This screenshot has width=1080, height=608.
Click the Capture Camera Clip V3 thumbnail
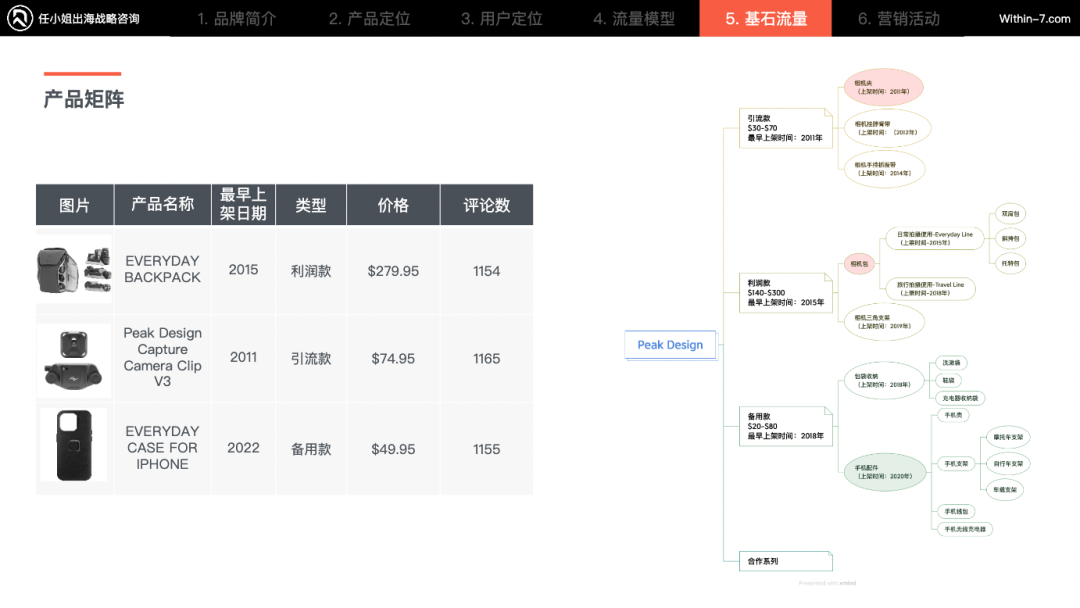(74, 358)
